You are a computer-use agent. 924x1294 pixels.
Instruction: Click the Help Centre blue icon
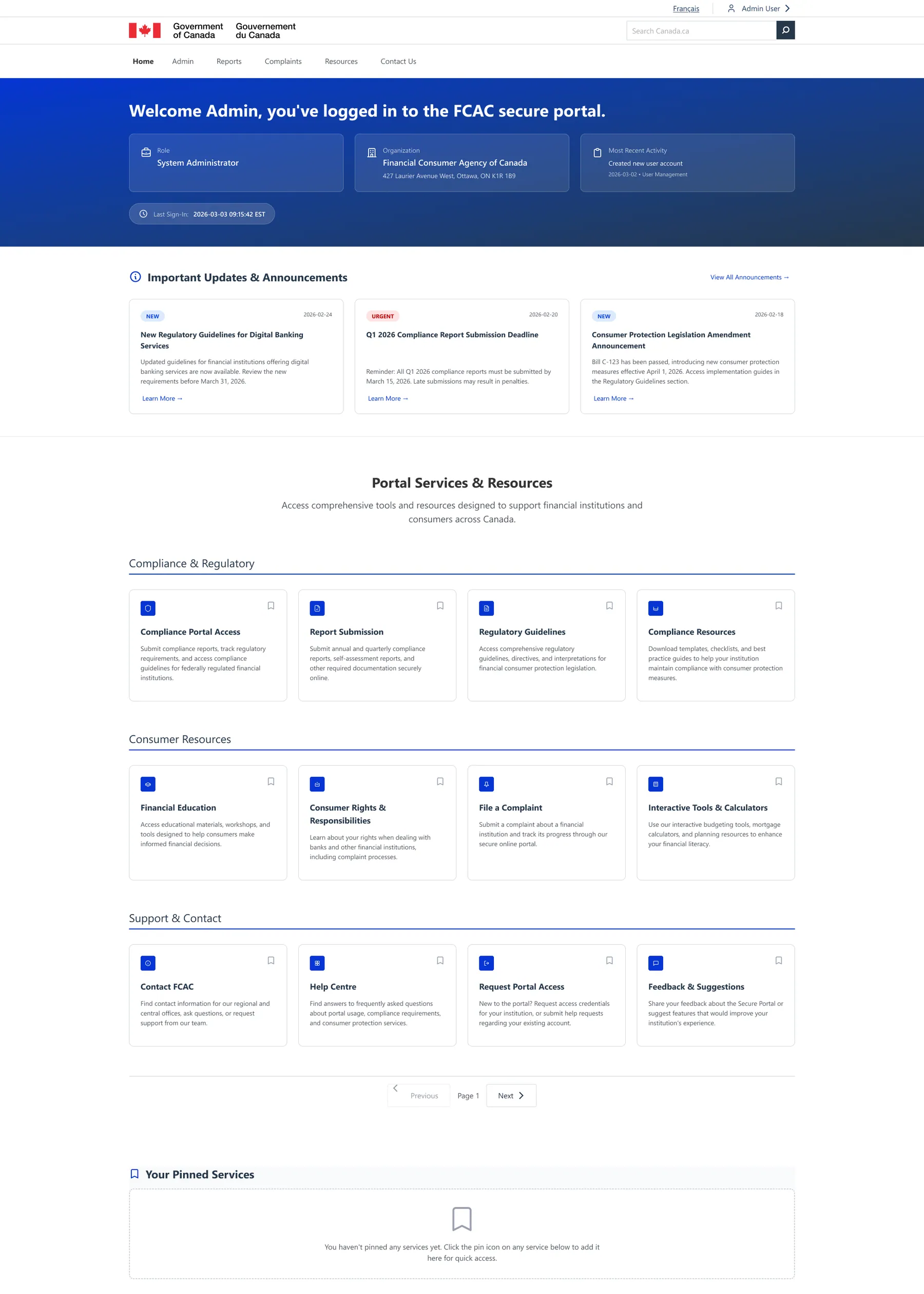pyautogui.click(x=317, y=963)
